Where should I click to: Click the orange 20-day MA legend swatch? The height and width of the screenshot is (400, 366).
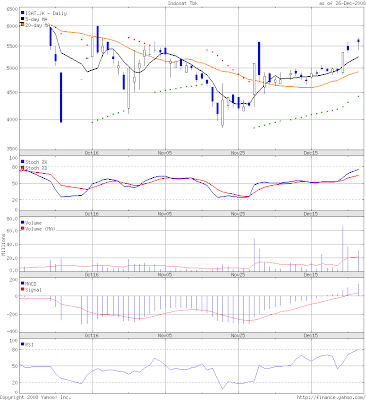click(23, 25)
